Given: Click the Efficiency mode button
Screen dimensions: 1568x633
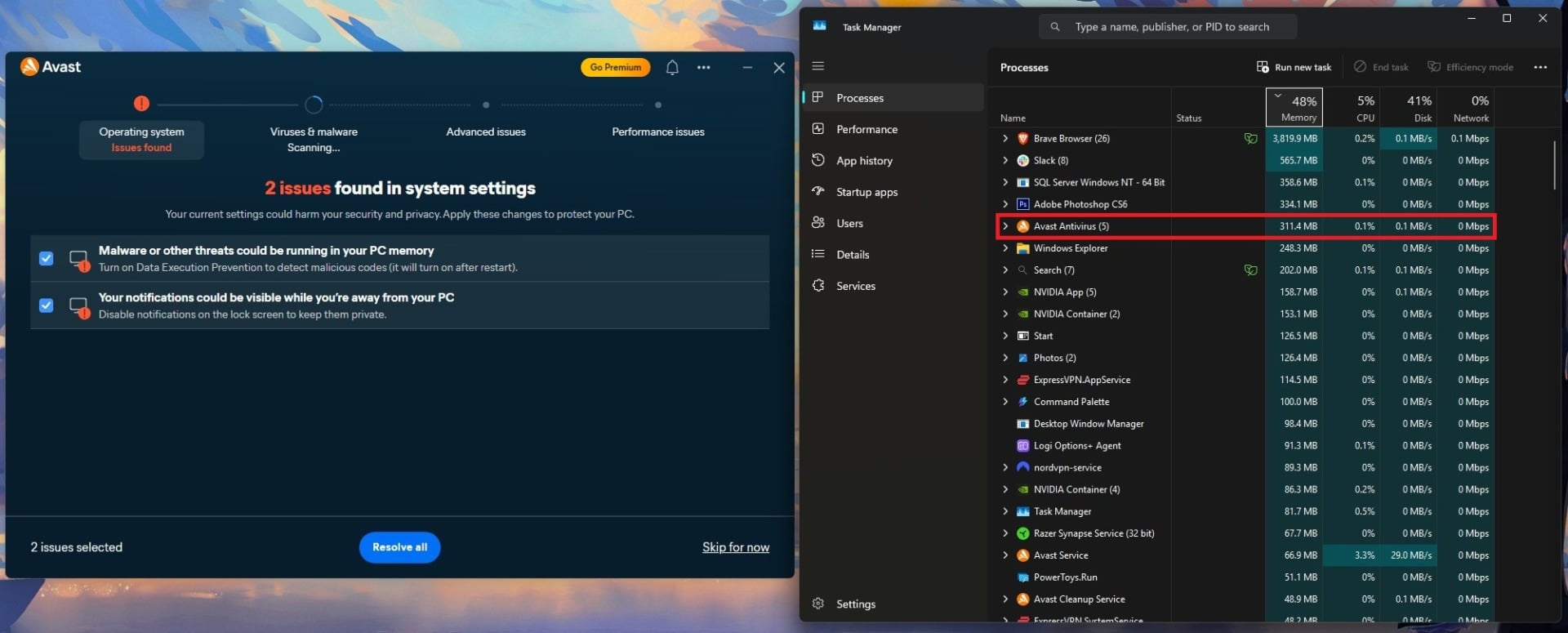Looking at the screenshot, I should pyautogui.click(x=1470, y=67).
